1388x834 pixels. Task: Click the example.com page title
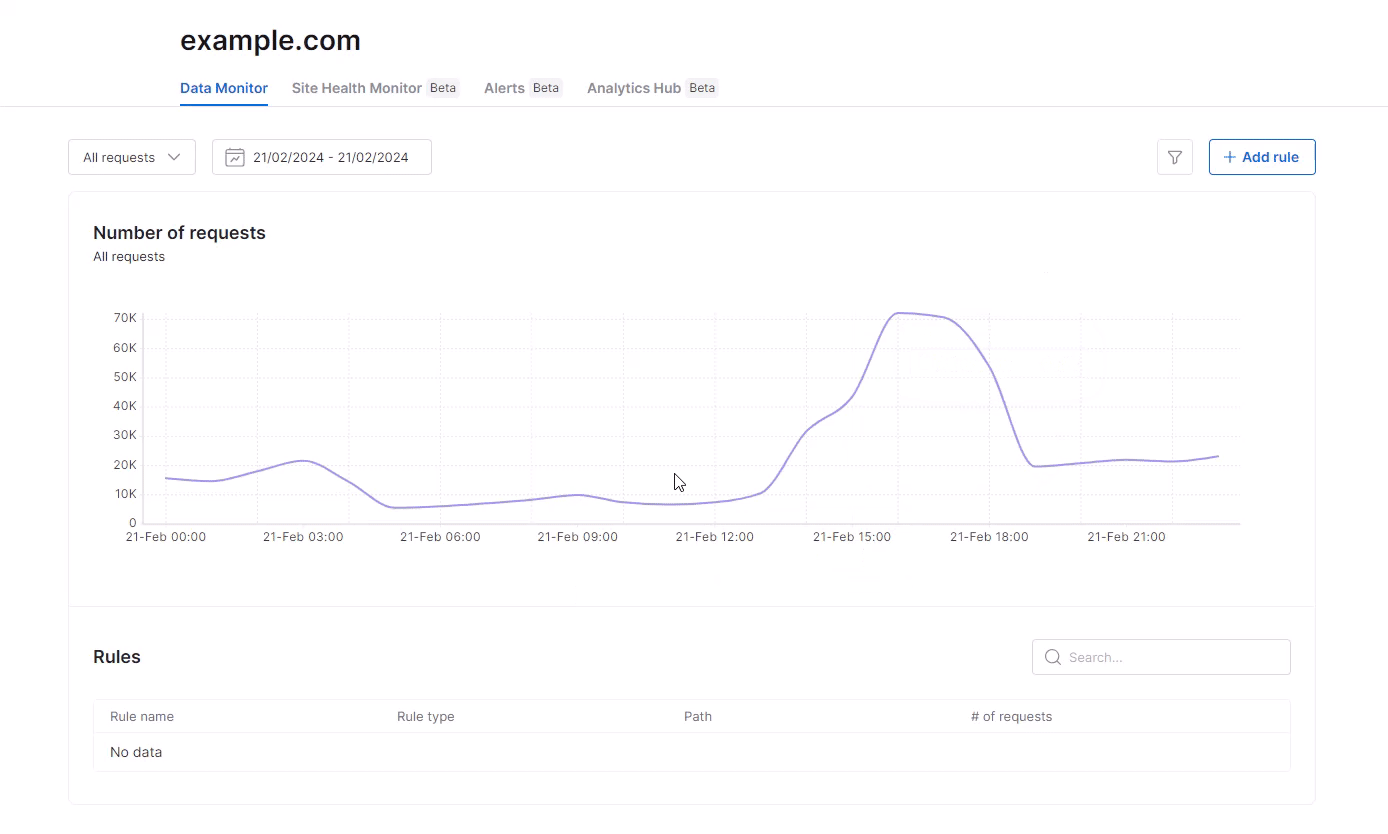click(270, 41)
